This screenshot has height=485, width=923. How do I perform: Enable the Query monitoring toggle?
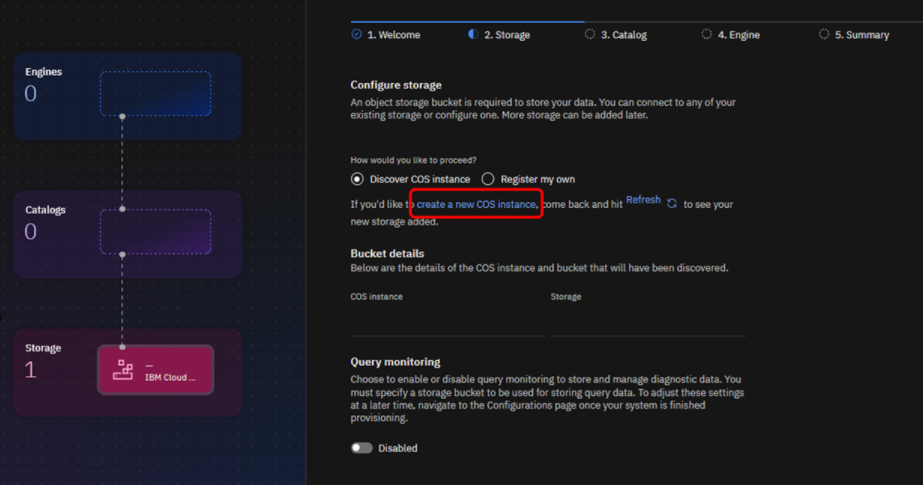pos(362,448)
